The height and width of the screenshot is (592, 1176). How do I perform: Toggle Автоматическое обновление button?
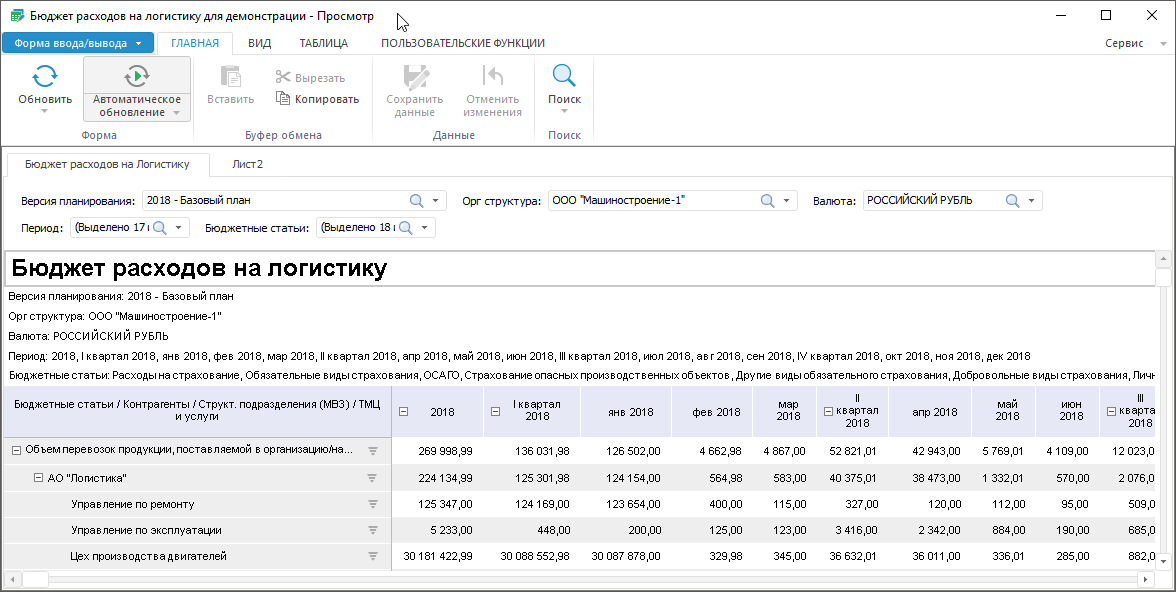pyautogui.click(x=137, y=76)
